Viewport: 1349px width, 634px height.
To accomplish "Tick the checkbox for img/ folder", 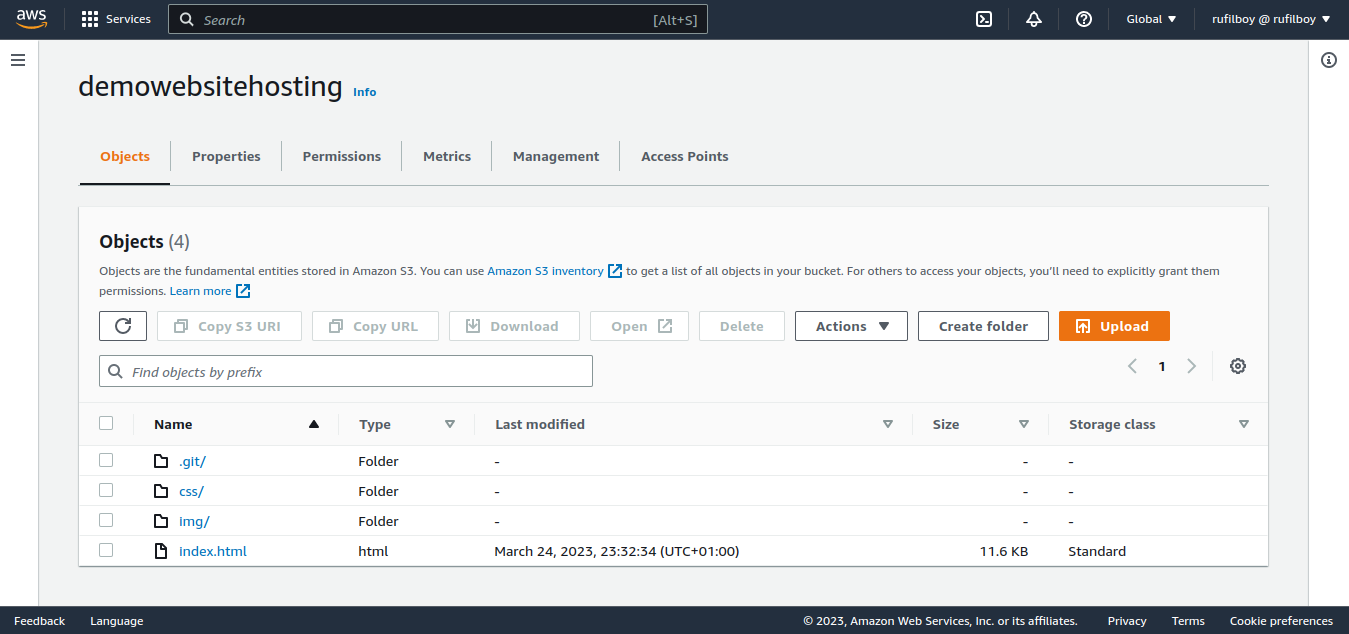I will click(x=106, y=520).
